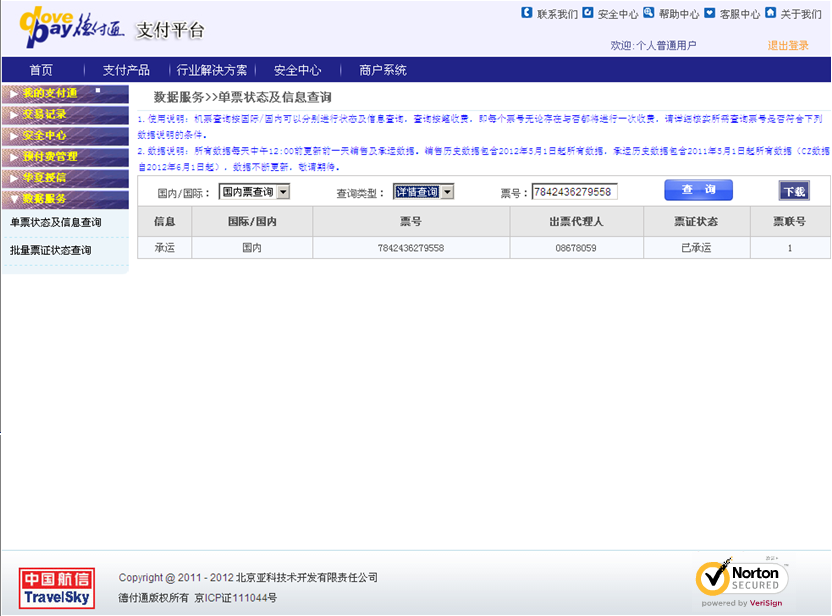Click the 安全中心 shield icon in header

[588, 13]
